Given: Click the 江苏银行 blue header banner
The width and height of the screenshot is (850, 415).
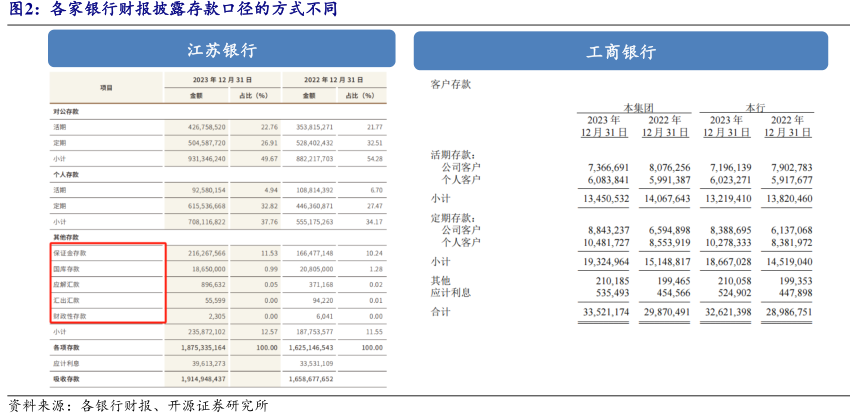Looking at the screenshot, I should tap(222, 50).
